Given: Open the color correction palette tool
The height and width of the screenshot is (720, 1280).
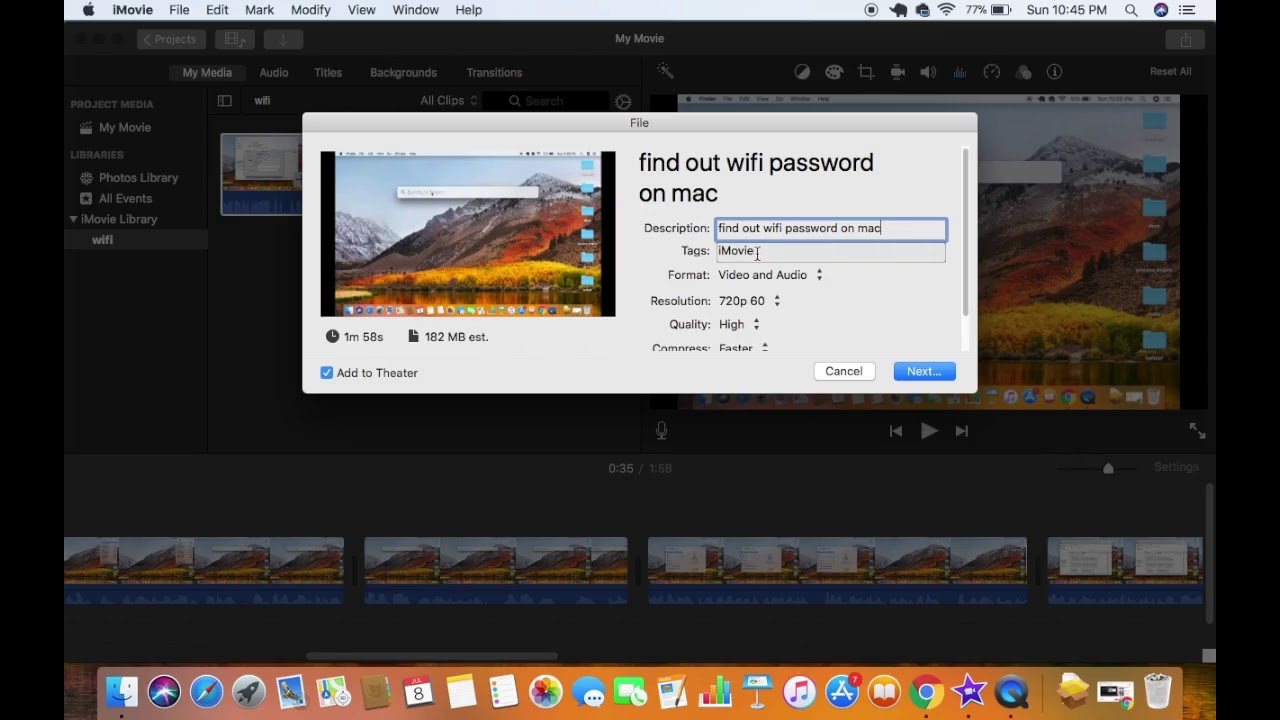Looking at the screenshot, I should 834,72.
